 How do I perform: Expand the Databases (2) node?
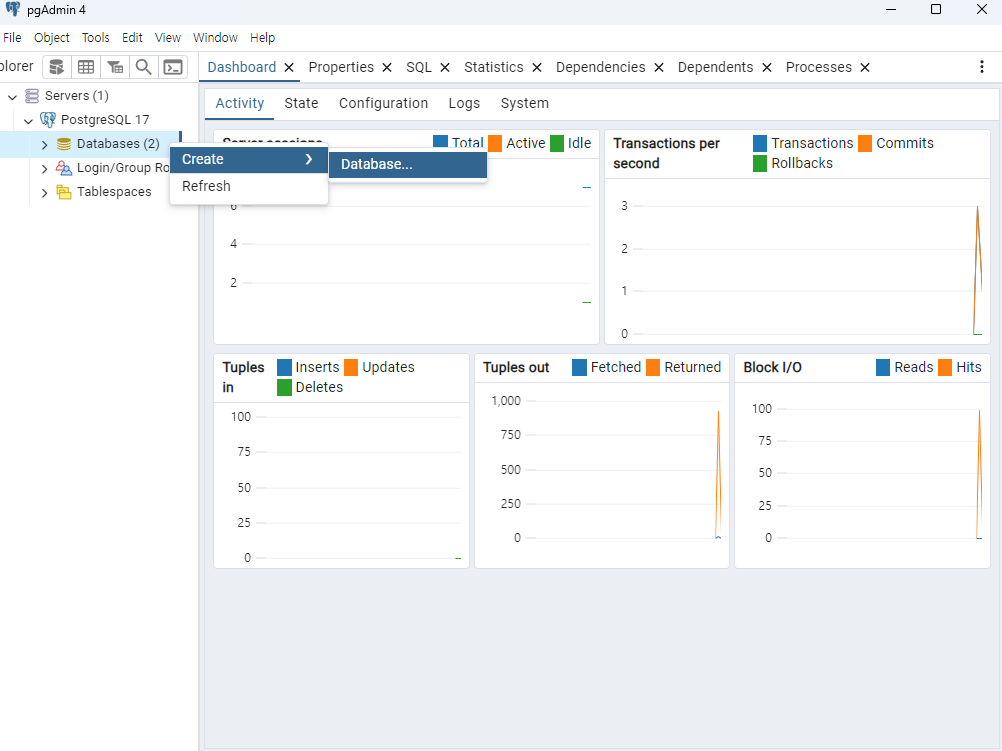pos(44,144)
